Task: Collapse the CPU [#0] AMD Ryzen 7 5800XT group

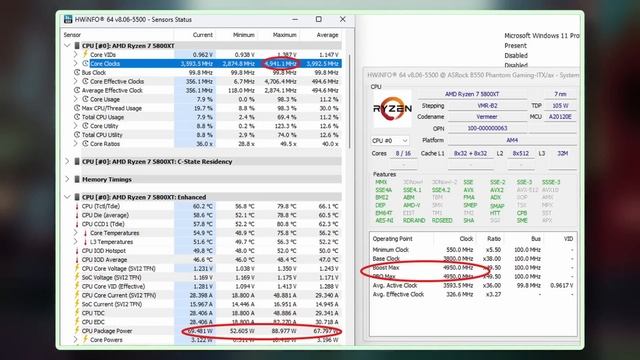Action: 67,46
